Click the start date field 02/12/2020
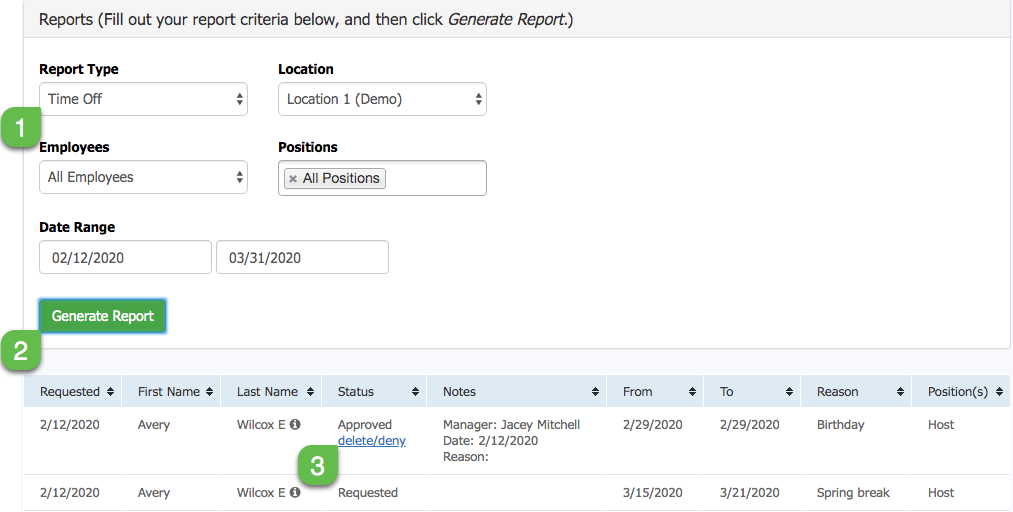The height and width of the screenshot is (512, 1013). pos(125,258)
